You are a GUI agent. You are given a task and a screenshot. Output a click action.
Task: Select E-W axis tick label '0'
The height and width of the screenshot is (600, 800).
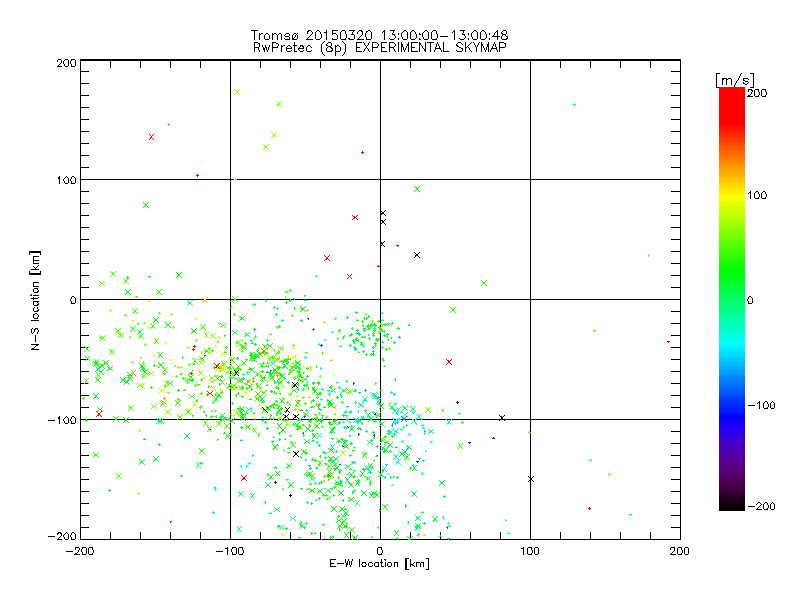pyautogui.click(x=380, y=551)
